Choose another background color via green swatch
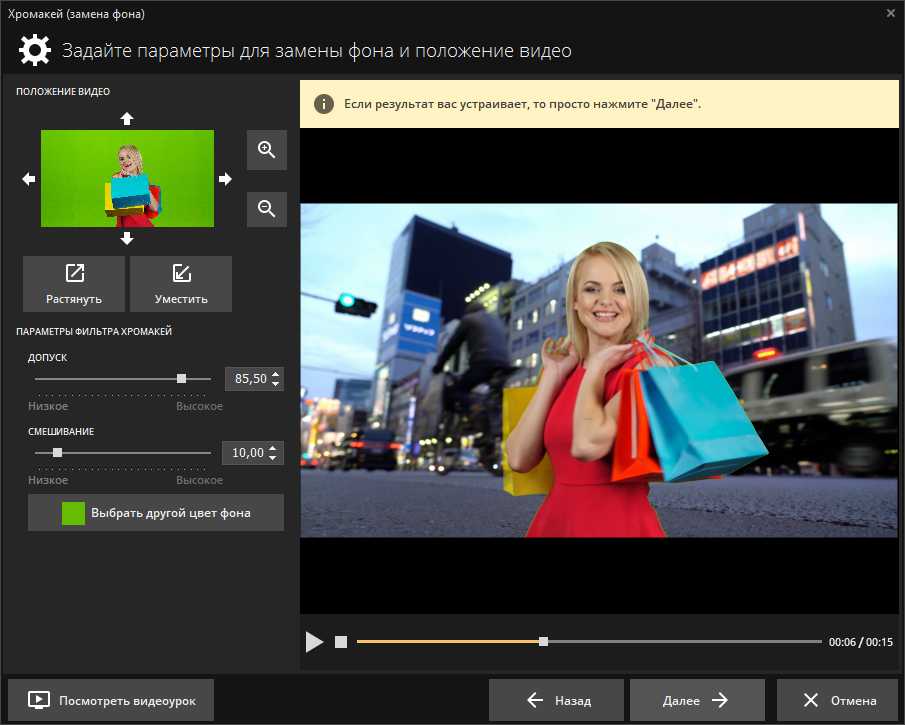 click(x=74, y=513)
